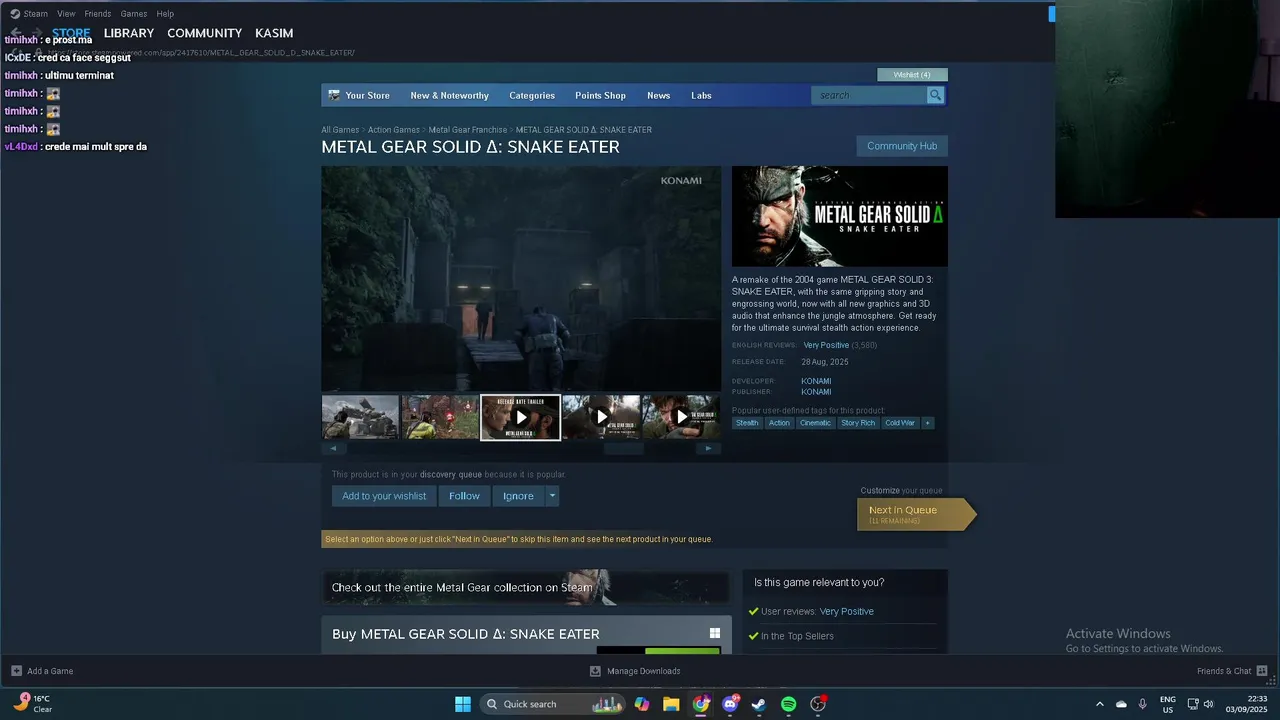Play the fifth media thumbnail video

(681, 417)
